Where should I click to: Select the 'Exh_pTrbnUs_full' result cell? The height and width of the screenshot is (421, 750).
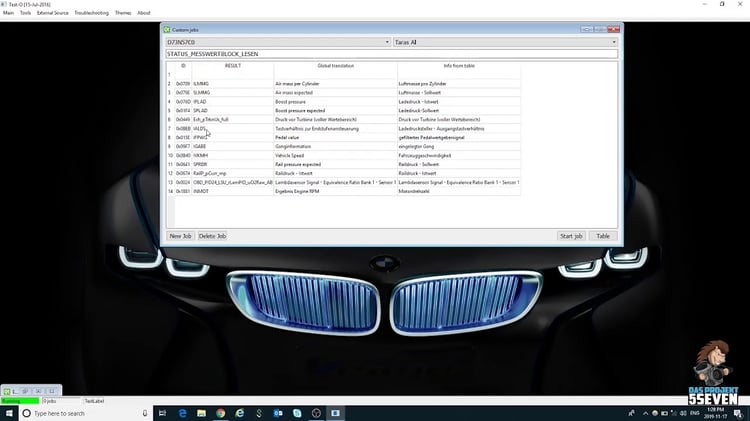[232, 120]
